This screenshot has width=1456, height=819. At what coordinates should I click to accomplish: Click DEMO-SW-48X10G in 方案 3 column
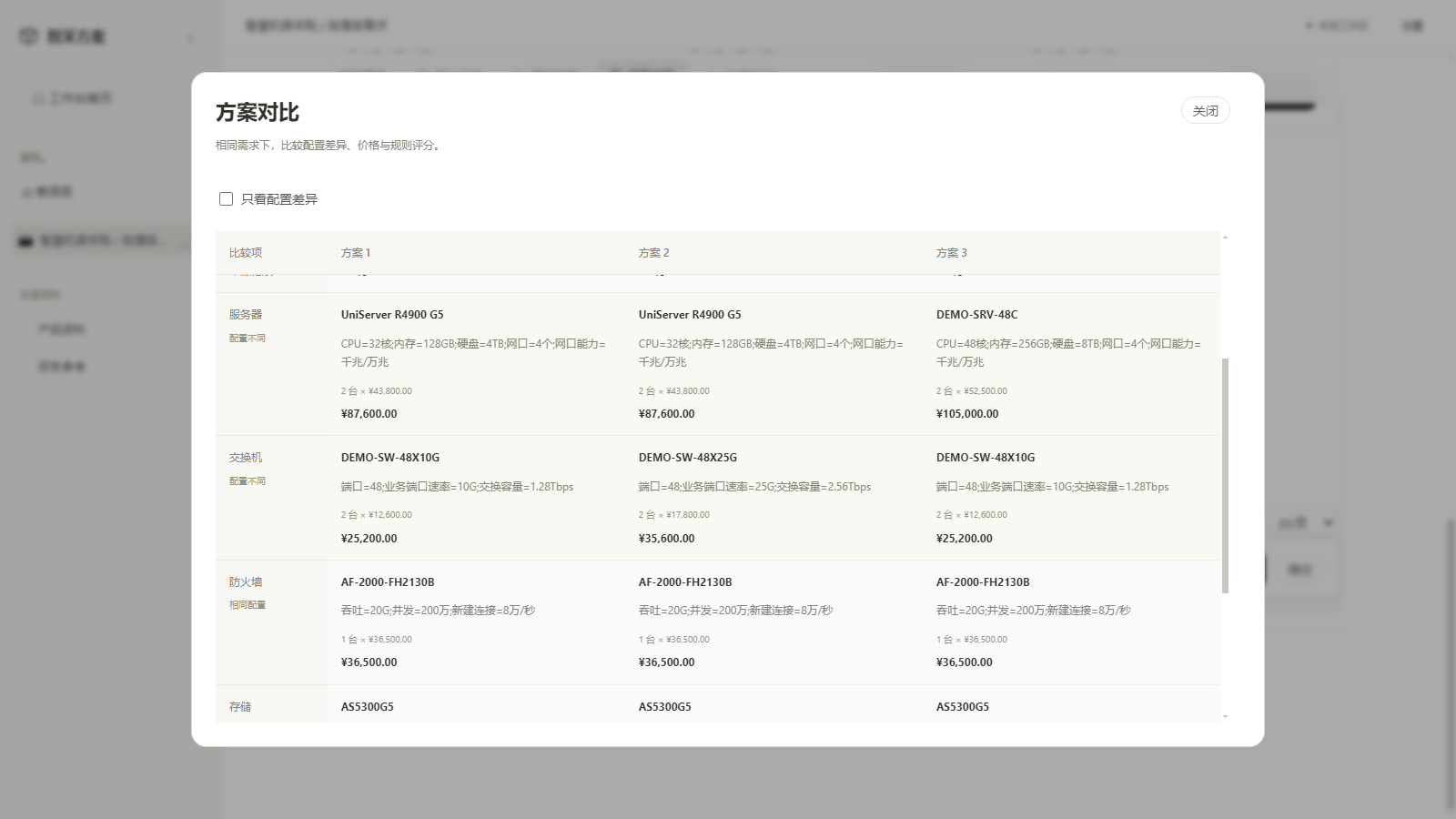[985, 458]
